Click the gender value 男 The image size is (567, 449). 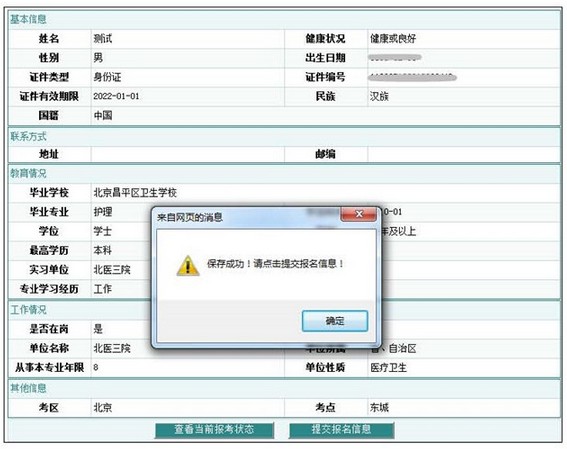point(98,58)
